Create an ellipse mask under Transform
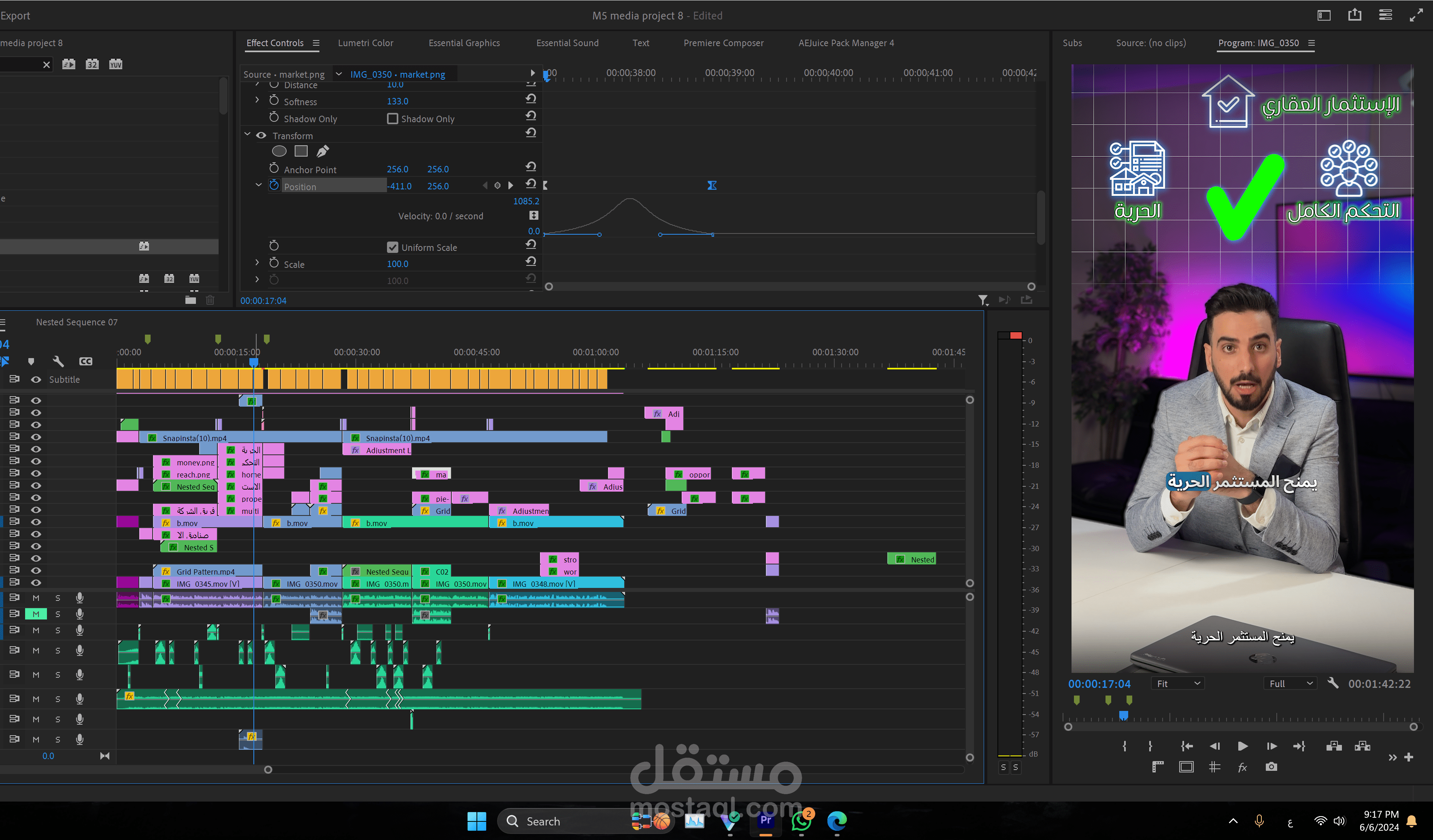The height and width of the screenshot is (840, 1433). (x=279, y=151)
